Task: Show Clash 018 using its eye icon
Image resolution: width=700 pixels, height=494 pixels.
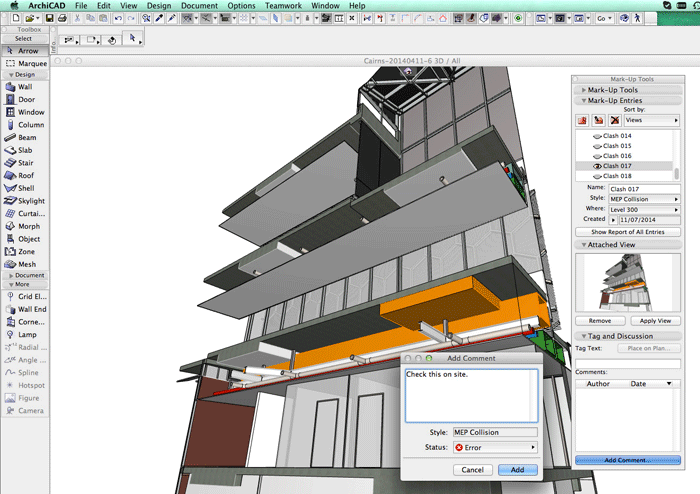Action: click(x=597, y=176)
